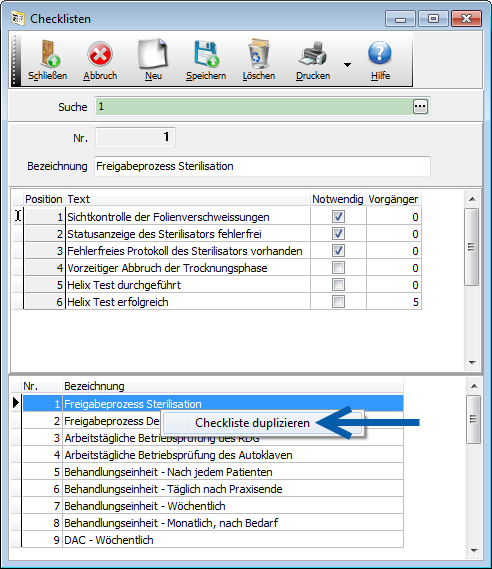The width and height of the screenshot is (492, 569).
Task: Check Notwendig for Helix Test erfolgreich
Action: (x=338, y=302)
